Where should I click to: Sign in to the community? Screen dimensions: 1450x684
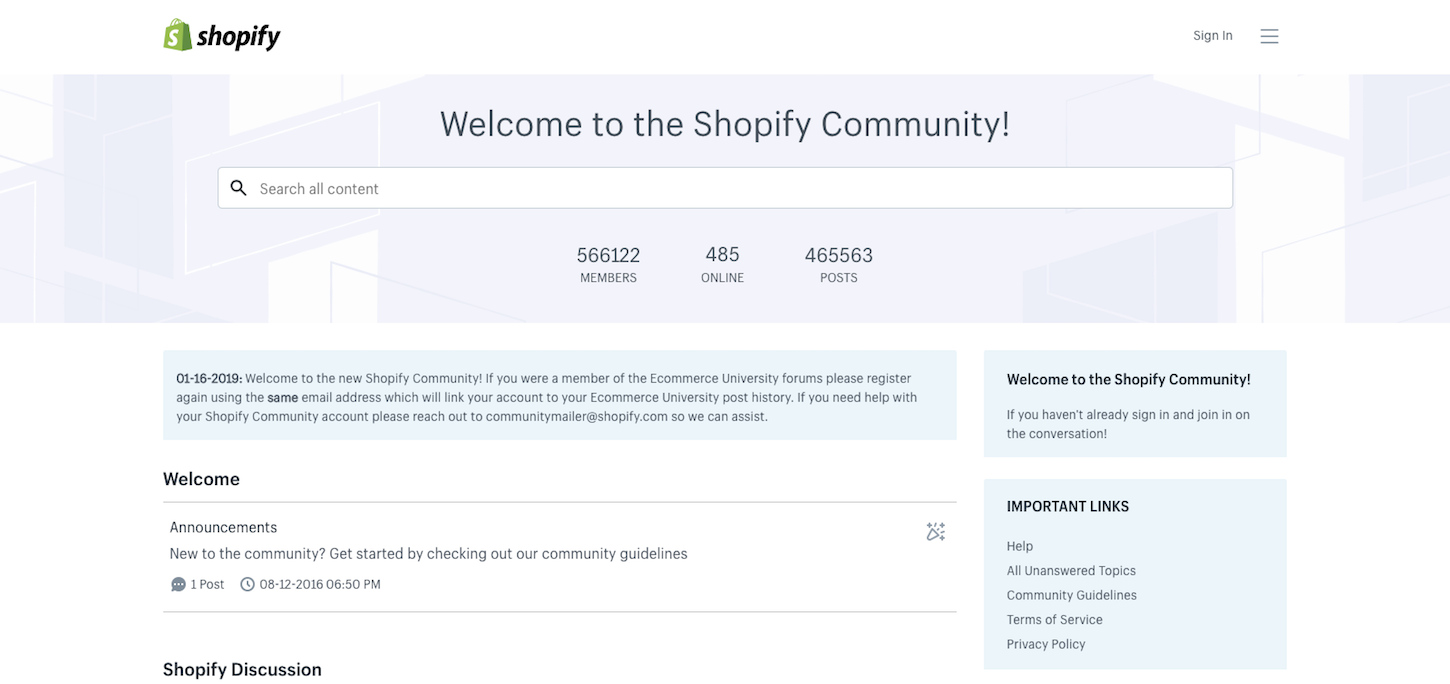[1212, 36]
